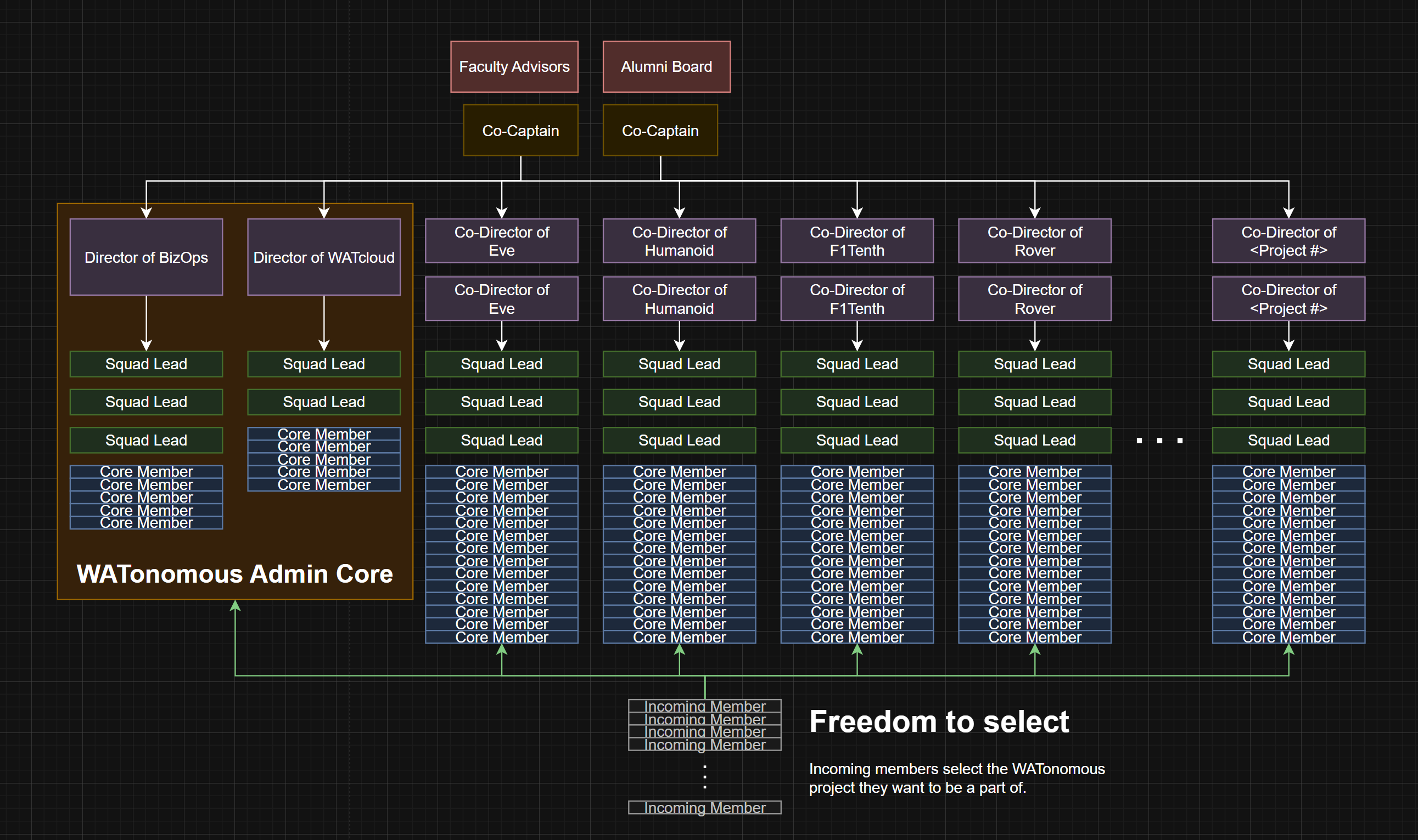Select third Squad Lead in the Rover column
The height and width of the screenshot is (840, 1418).
1035,441
